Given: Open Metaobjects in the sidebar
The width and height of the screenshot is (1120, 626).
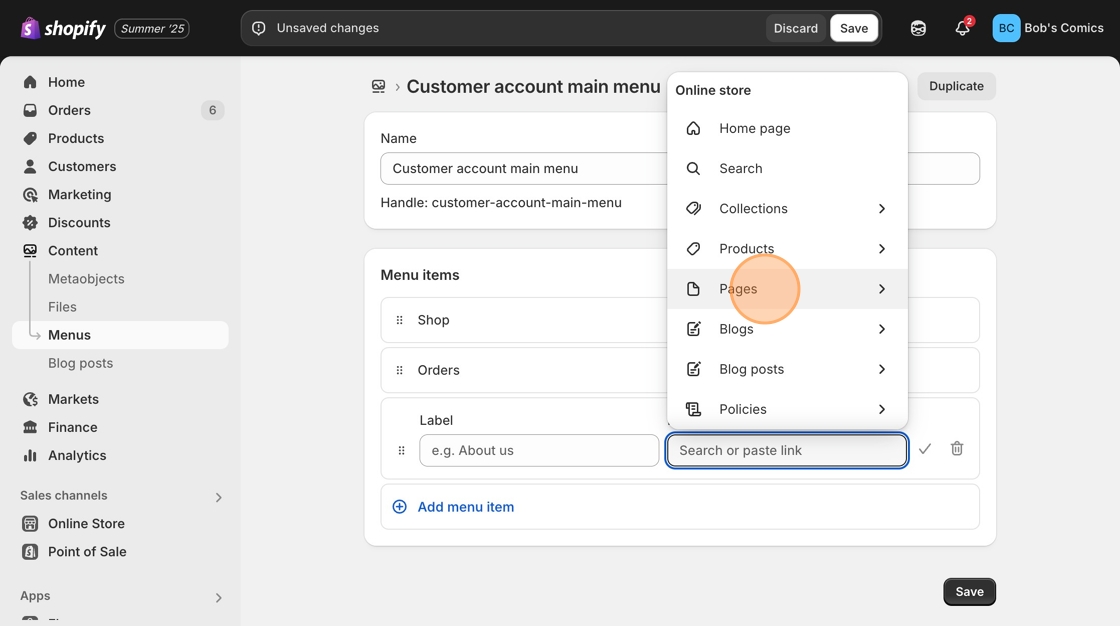Looking at the screenshot, I should [86, 279].
